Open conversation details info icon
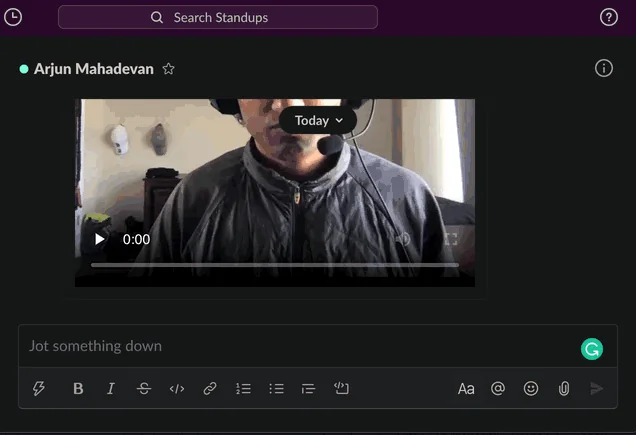The image size is (636, 435). click(604, 68)
